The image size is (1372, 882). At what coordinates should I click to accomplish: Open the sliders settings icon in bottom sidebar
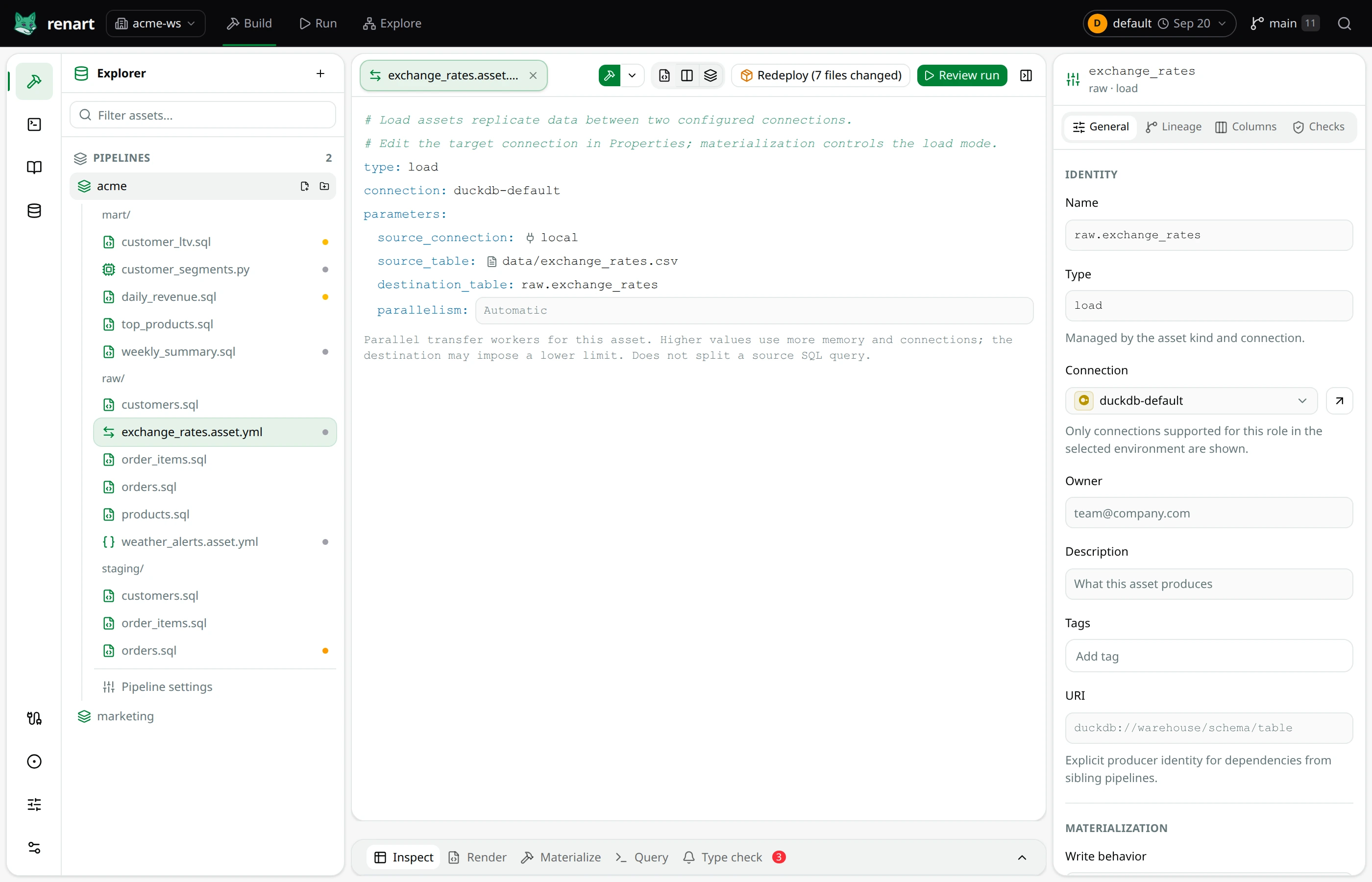34,804
